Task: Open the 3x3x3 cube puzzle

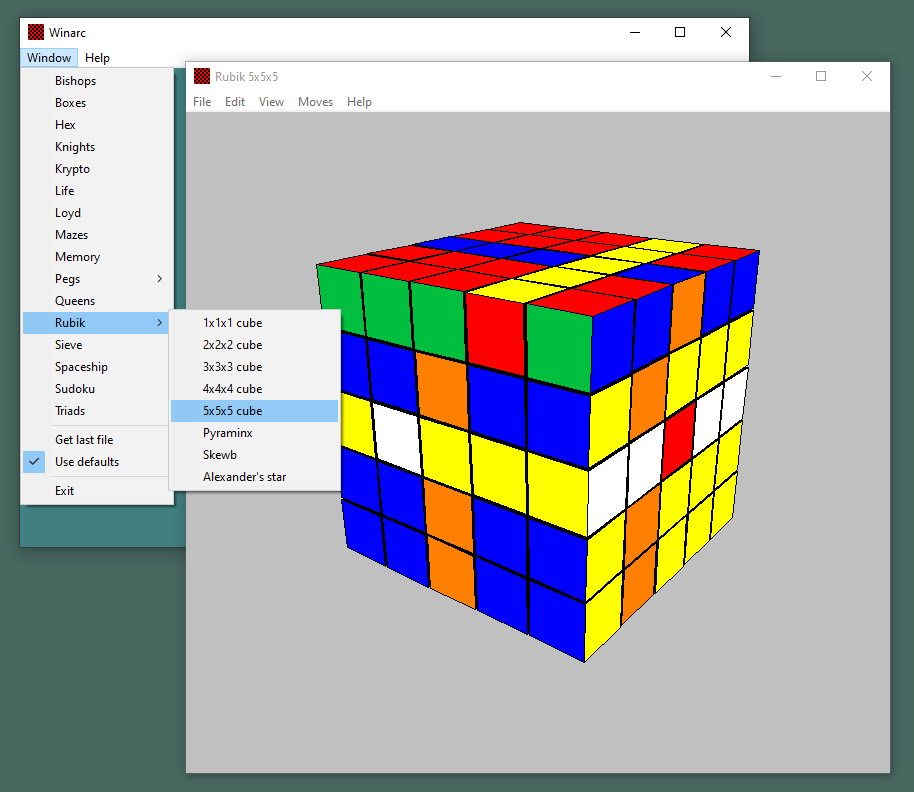Action: point(255,367)
